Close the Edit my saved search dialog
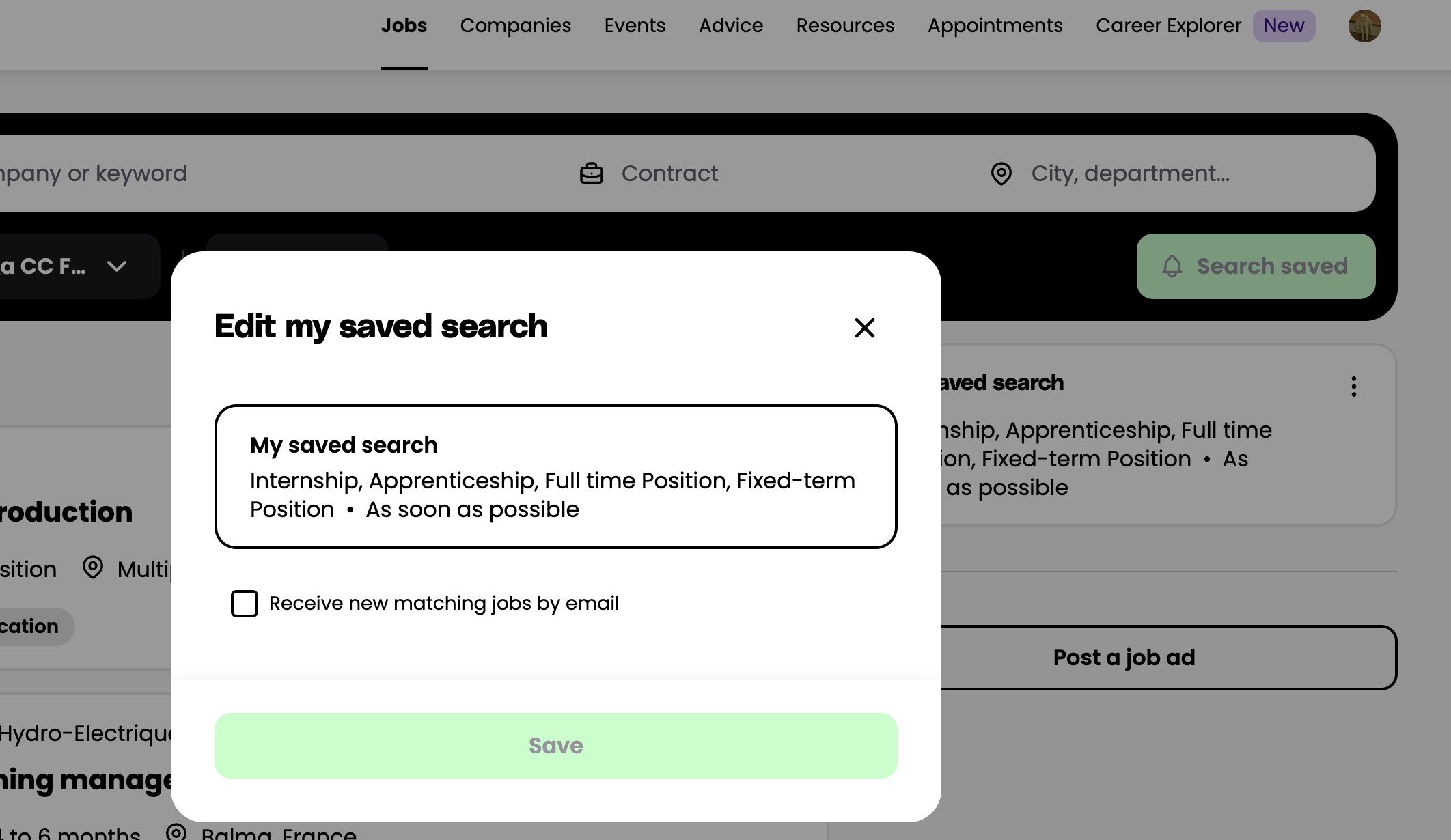 point(864,328)
